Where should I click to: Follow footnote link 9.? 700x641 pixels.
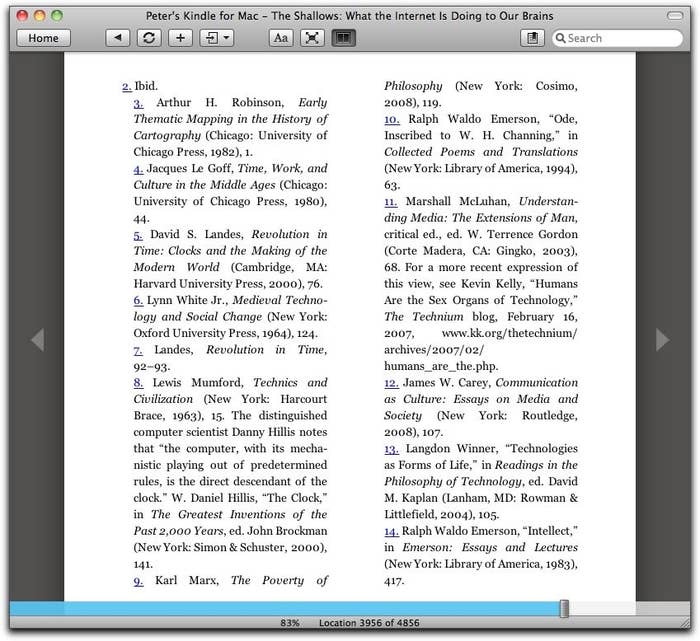pyautogui.click(x=138, y=581)
